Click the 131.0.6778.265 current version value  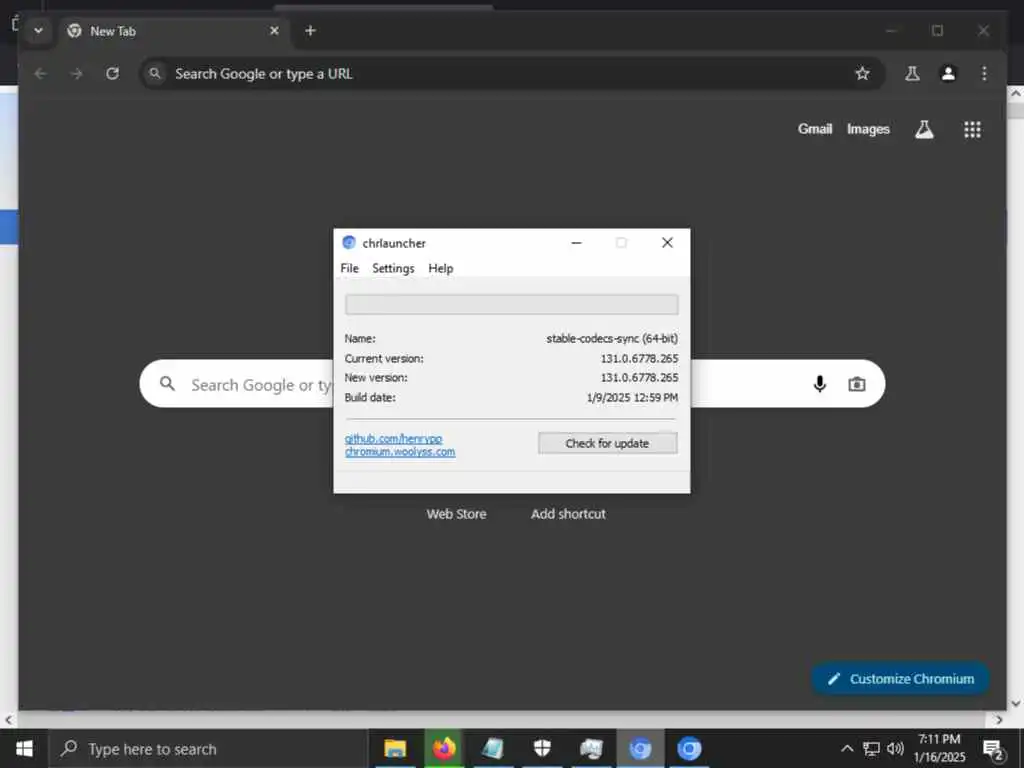pyautogui.click(x=639, y=359)
